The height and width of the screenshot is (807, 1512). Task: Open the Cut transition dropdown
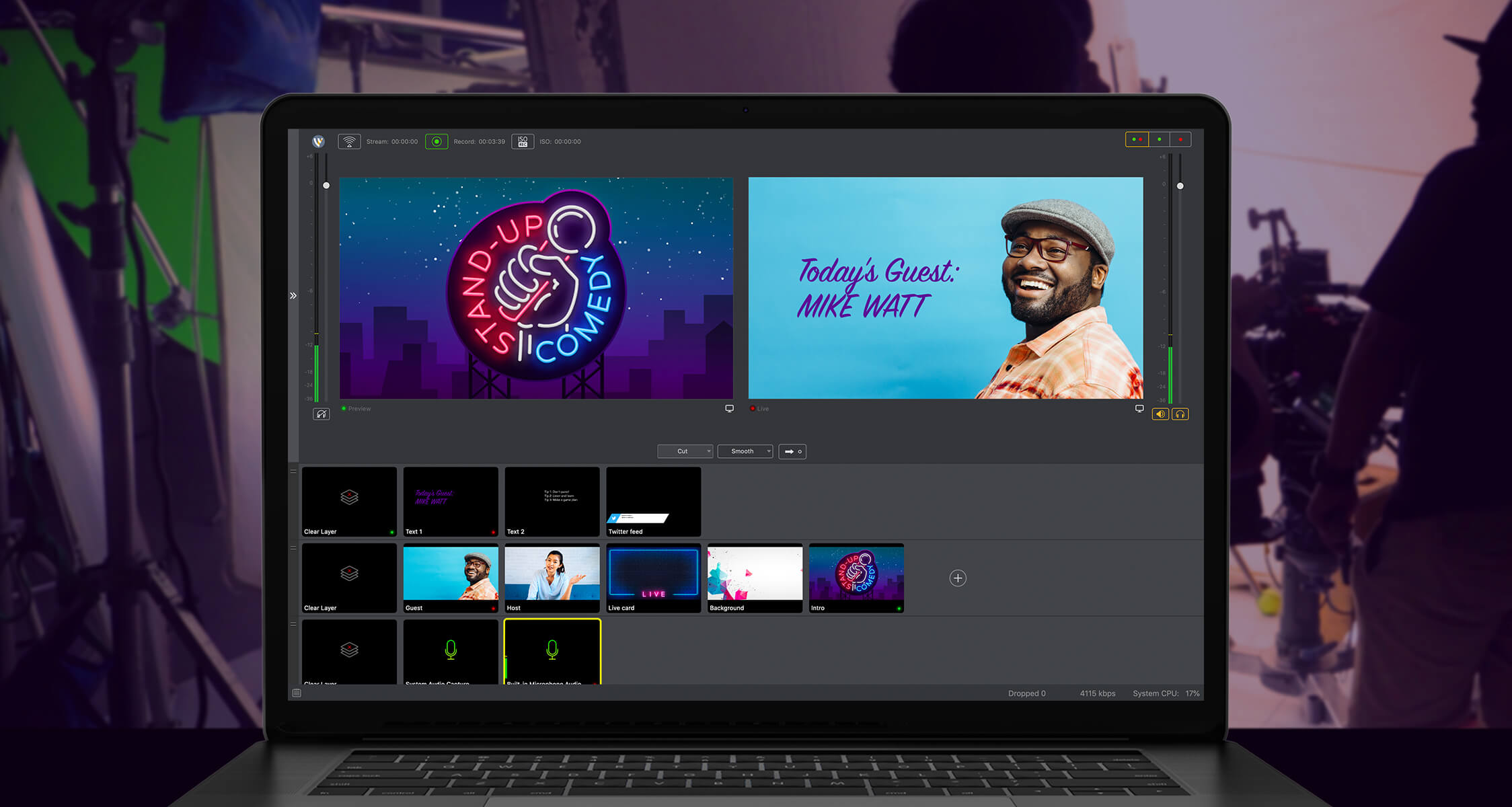[x=685, y=451]
